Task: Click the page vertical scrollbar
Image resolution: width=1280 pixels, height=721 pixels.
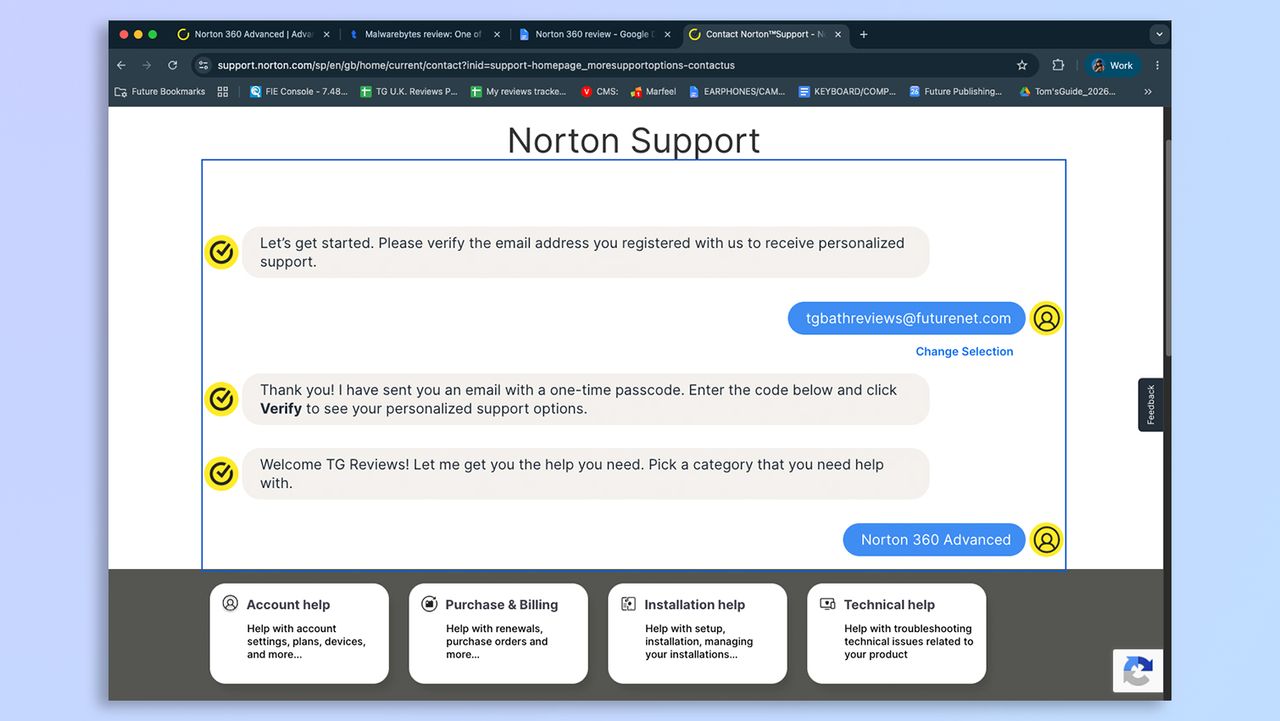Action: [1167, 247]
